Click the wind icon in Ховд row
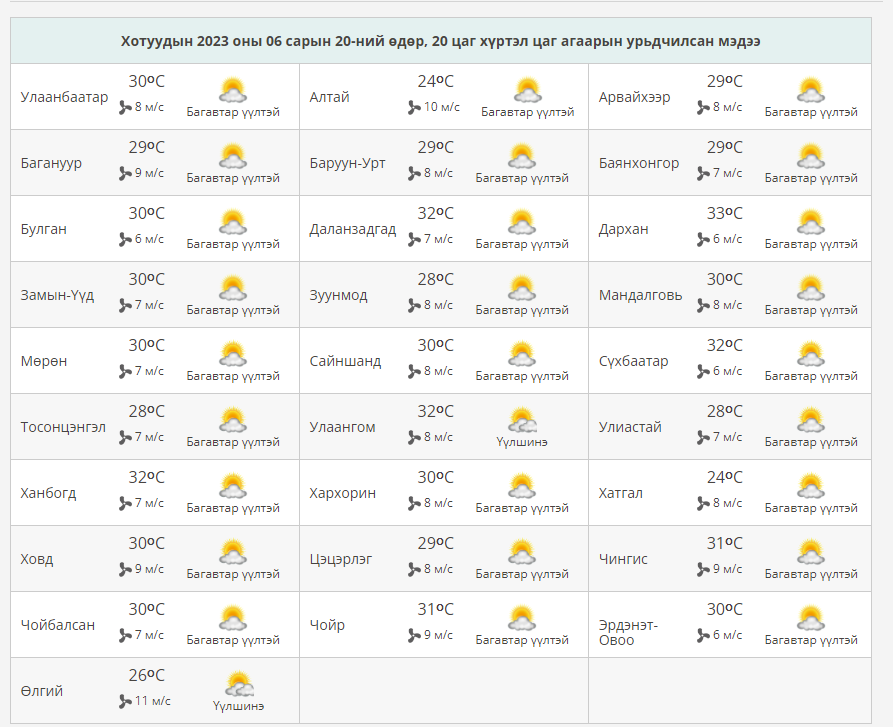Viewport: 893px width, 727px height. 126,569
